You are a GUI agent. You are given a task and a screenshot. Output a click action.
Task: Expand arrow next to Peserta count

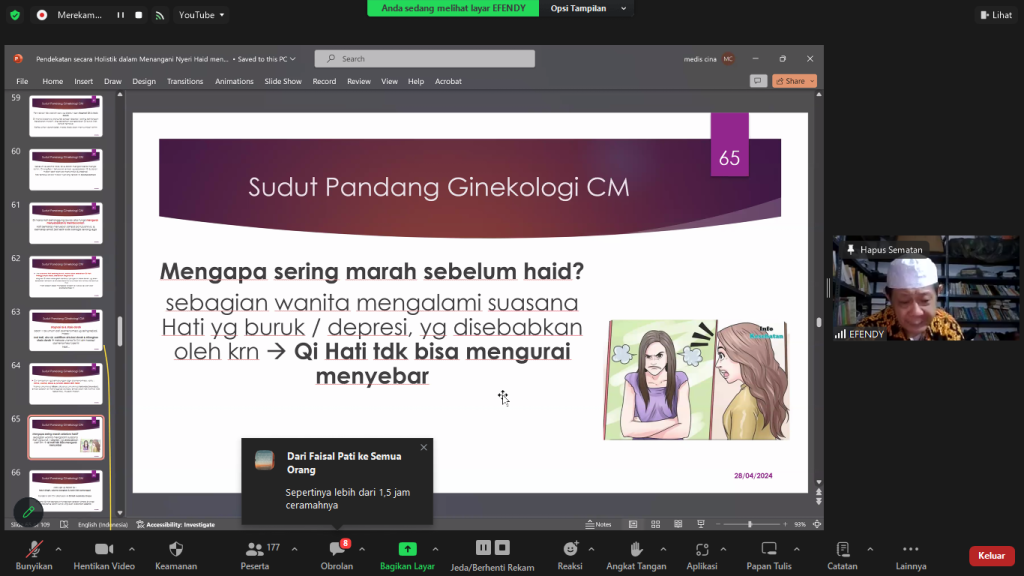pos(295,549)
